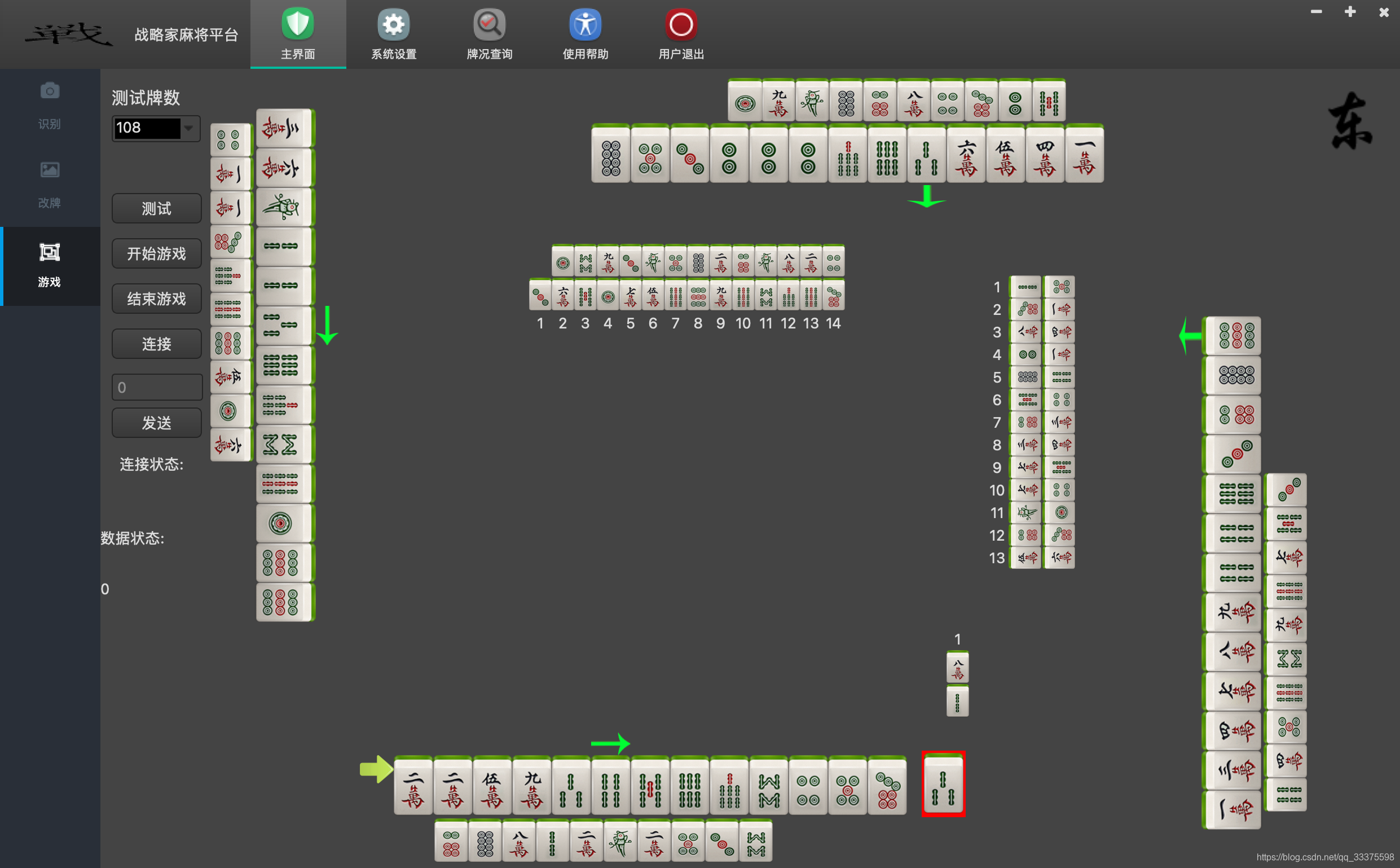This screenshot has height=868, width=1400.
Task: Click the 连接 button
Action: tap(156, 344)
